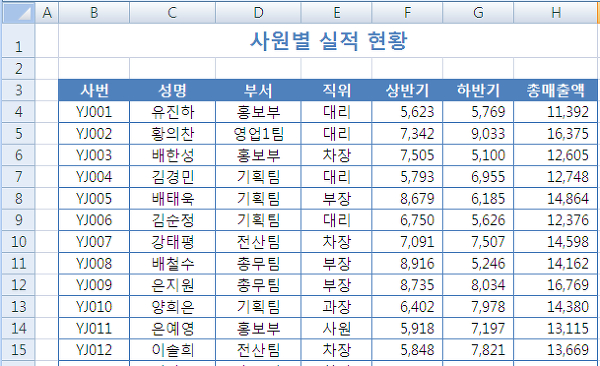Screen dimensions: 600x366
Task: Select the name cell 배철수
Action: tap(173, 263)
